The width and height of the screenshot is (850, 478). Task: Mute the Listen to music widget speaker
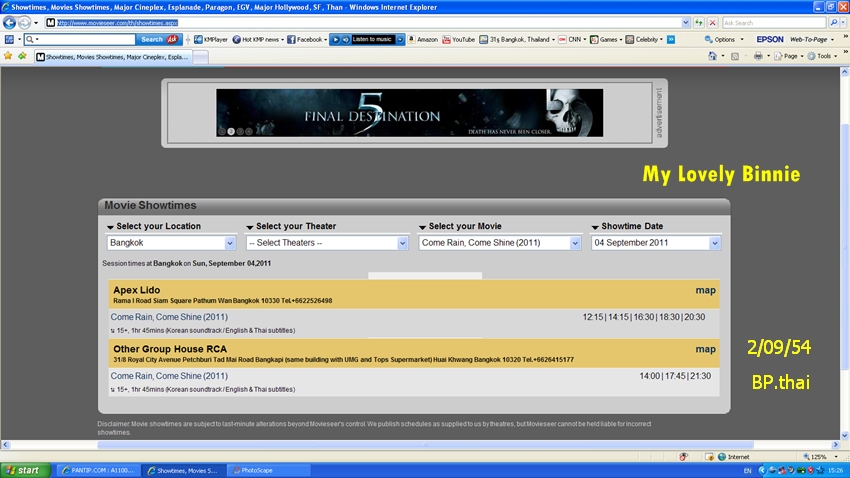click(x=345, y=40)
